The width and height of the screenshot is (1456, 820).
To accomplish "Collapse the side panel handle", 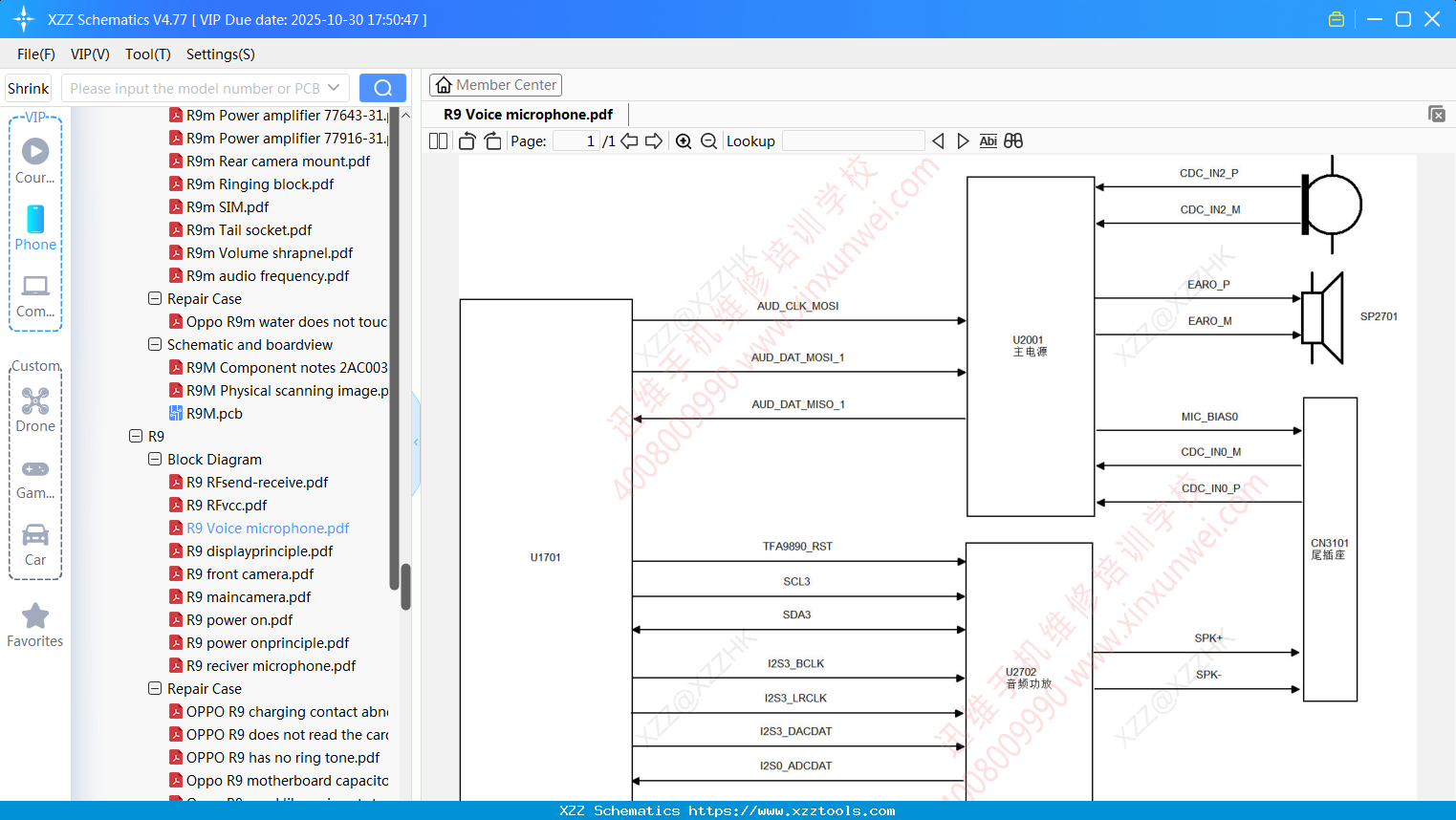I will 416,442.
